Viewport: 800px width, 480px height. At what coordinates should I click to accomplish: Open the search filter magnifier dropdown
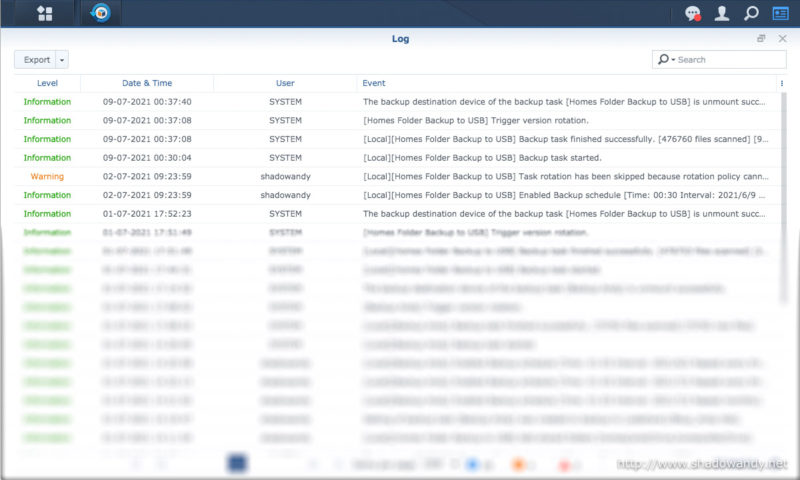(666, 60)
